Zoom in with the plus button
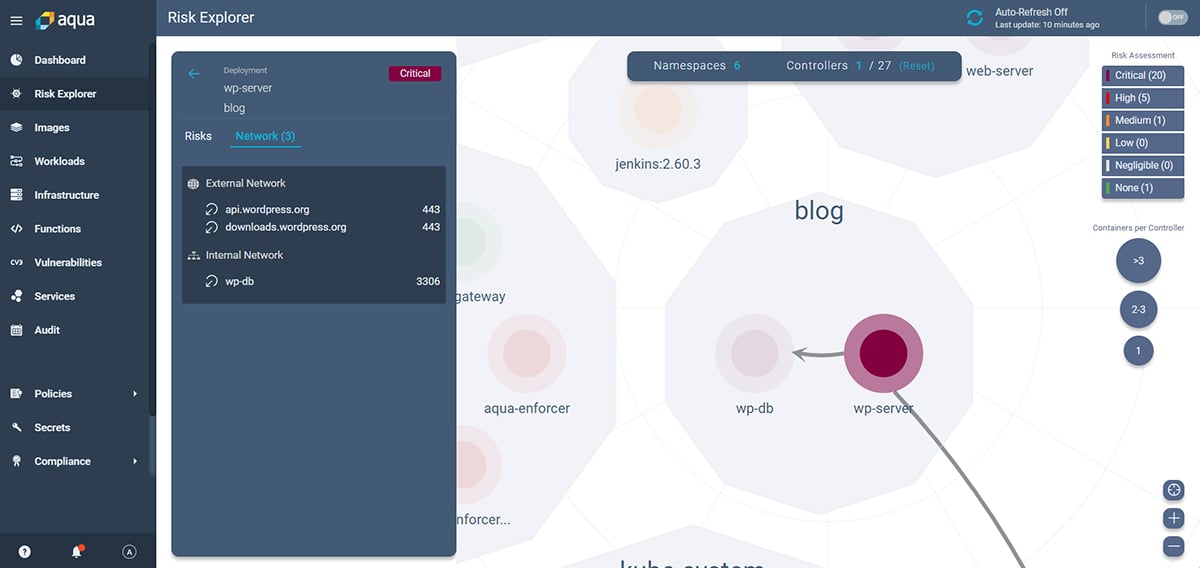The height and width of the screenshot is (568, 1200). point(1174,518)
